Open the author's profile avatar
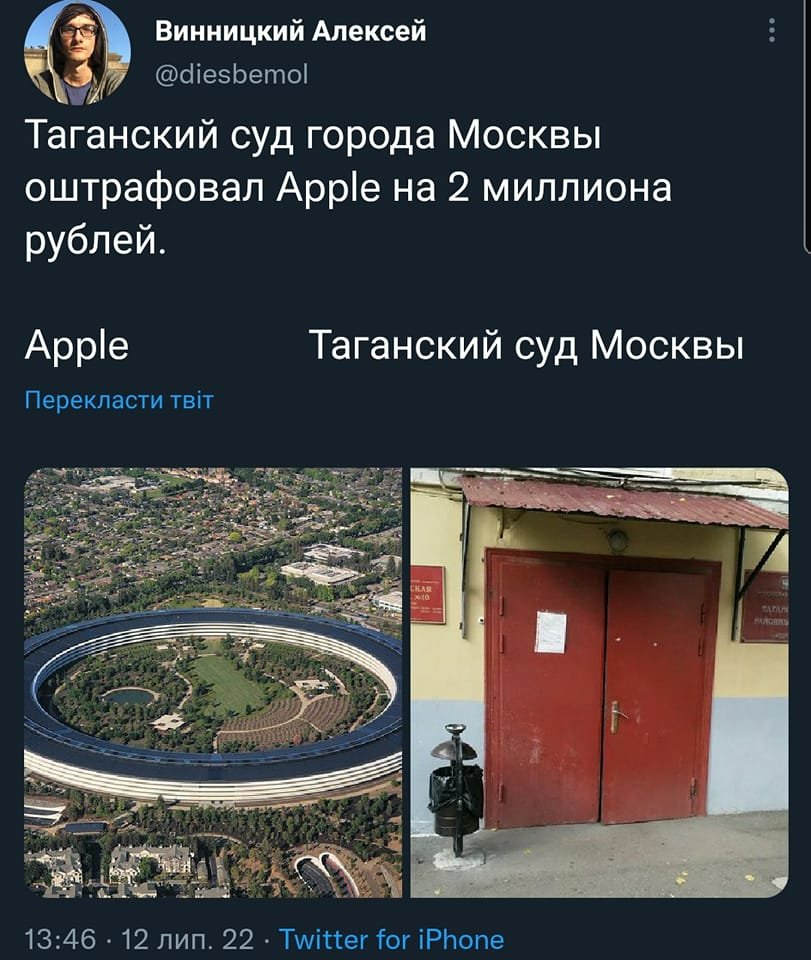 pyautogui.click(x=77, y=53)
